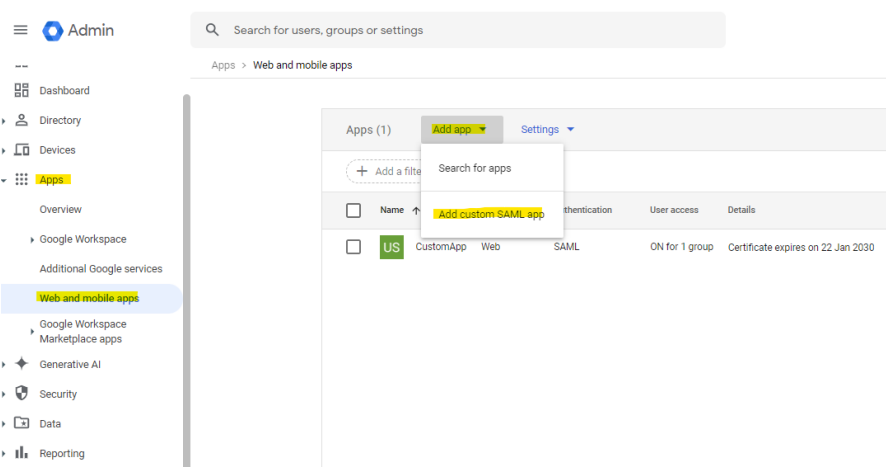
Task: Click the Directory person icon
Action: click(x=21, y=120)
